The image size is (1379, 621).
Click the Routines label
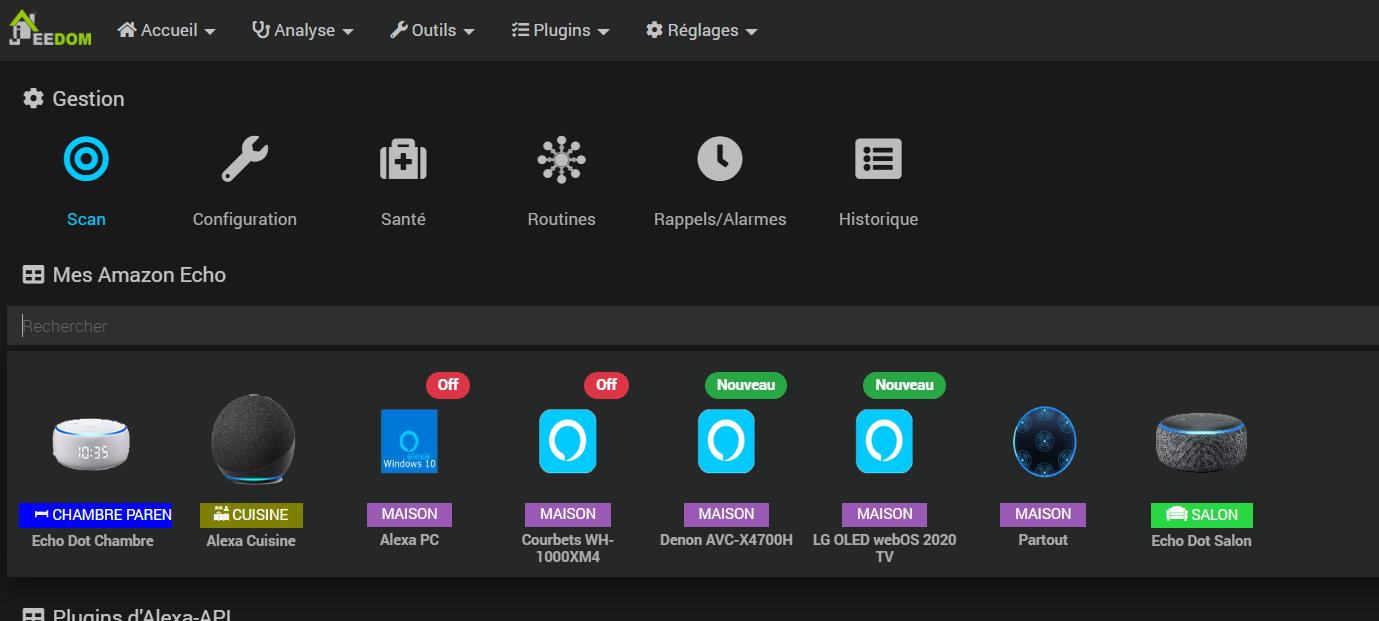562,219
